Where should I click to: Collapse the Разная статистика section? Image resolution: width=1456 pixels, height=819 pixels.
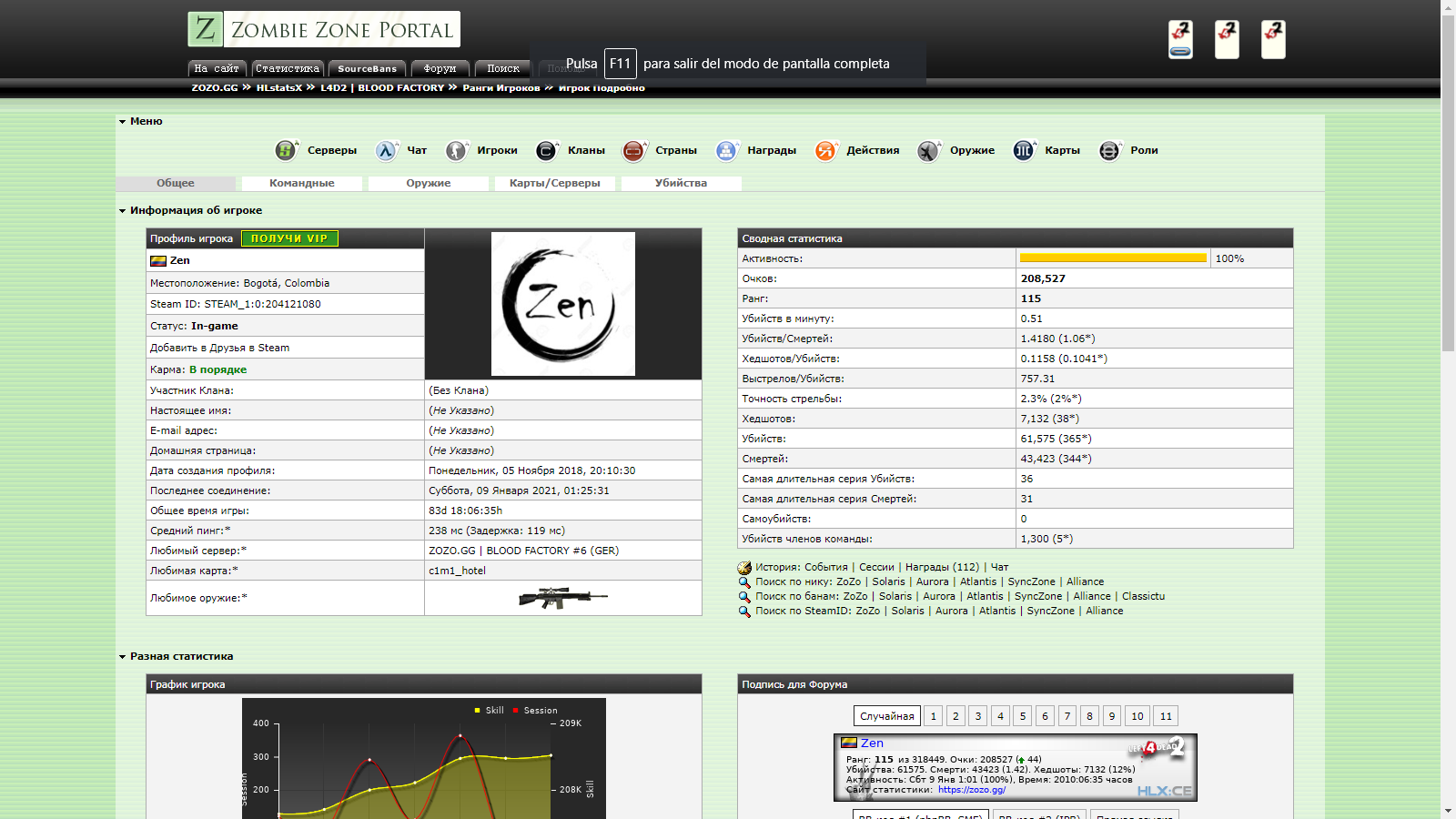(x=122, y=656)
